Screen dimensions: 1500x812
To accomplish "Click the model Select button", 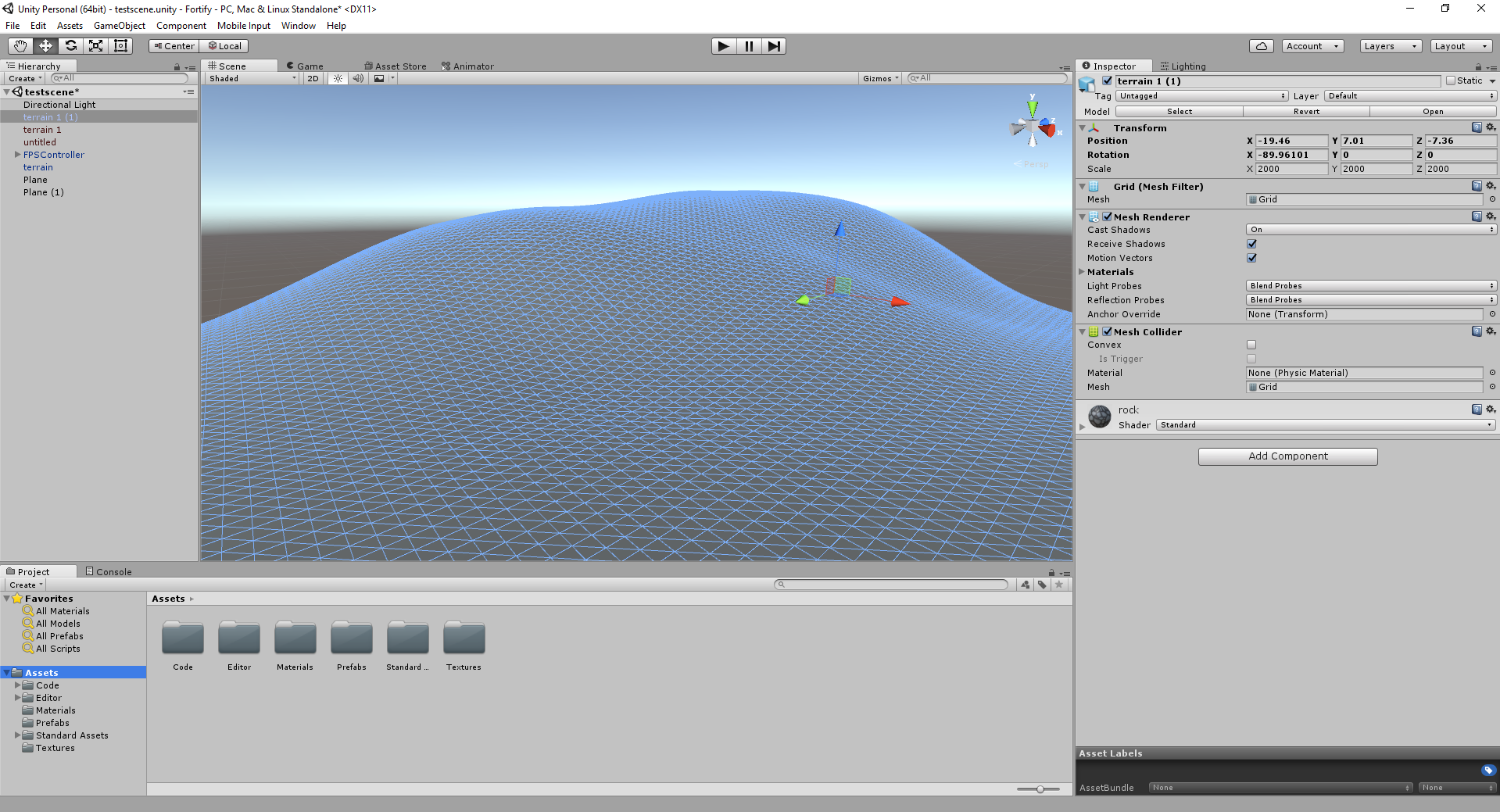I will pos(1180,112).
